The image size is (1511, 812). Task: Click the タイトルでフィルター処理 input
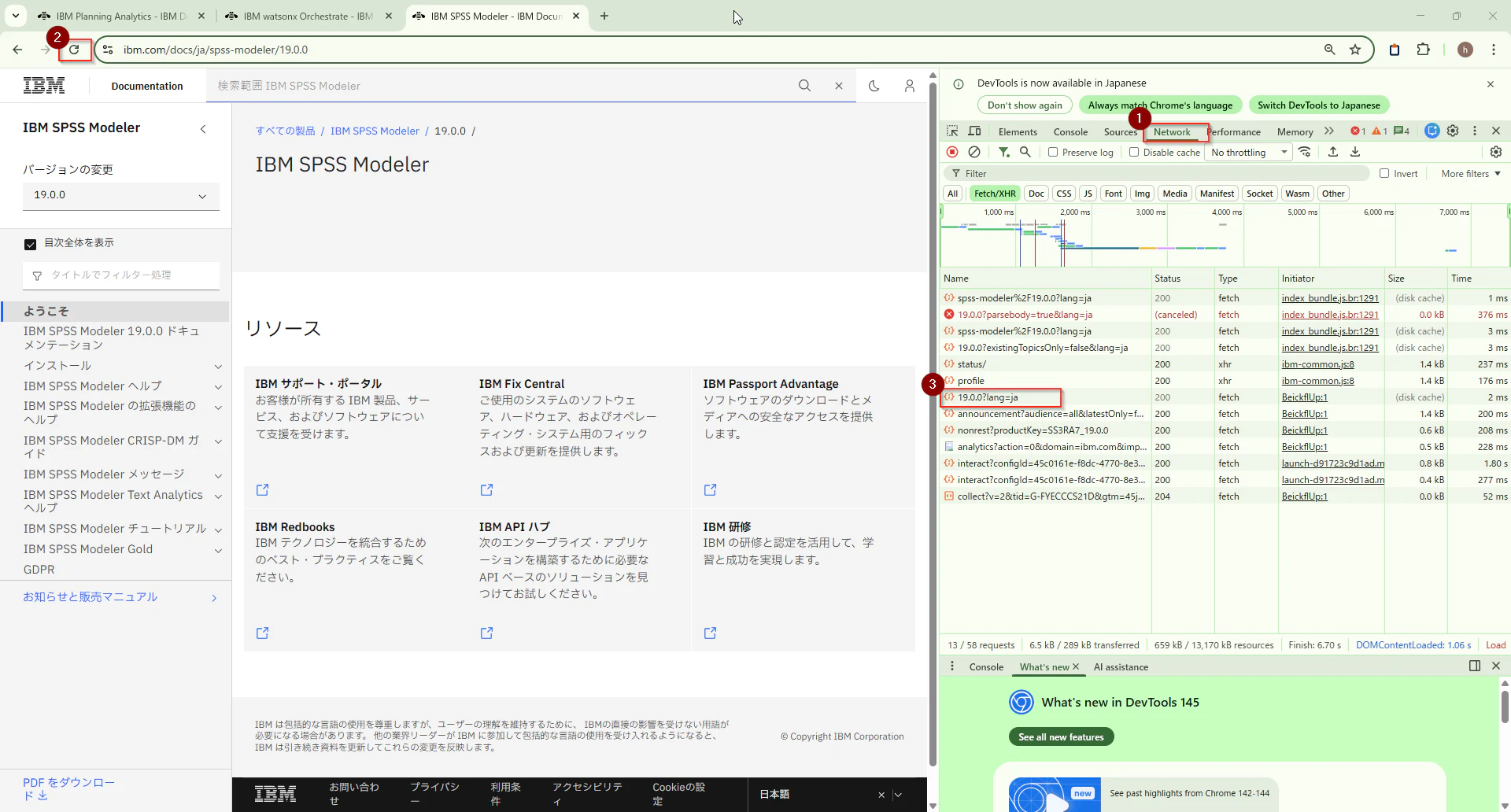(121, 275)
